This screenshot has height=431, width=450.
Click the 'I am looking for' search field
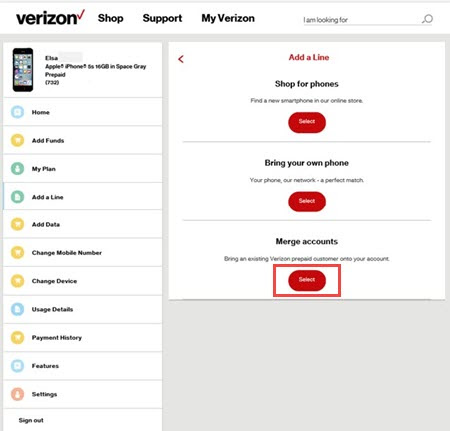coord(361,20)
